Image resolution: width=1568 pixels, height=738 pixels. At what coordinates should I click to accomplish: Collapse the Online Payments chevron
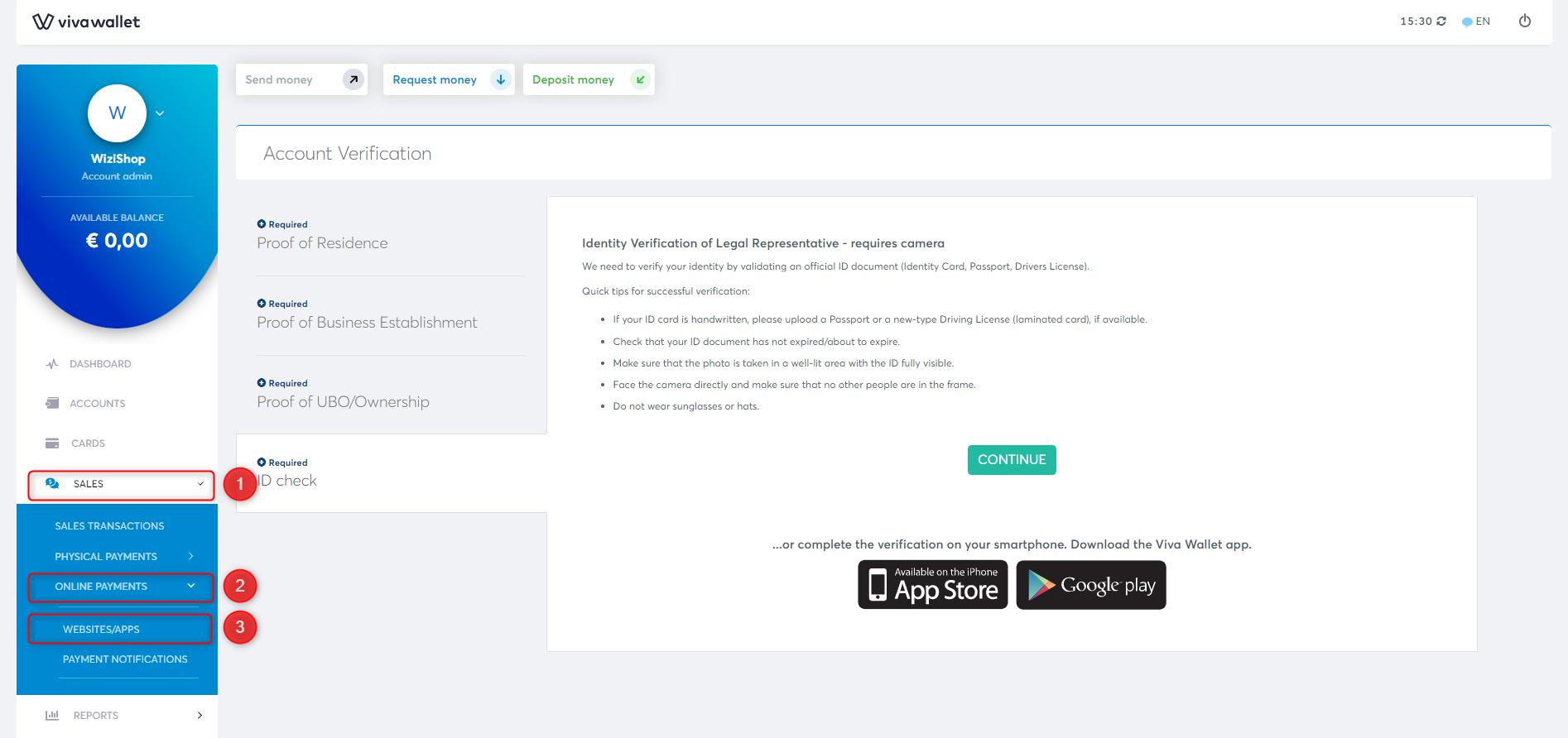pyautogui.click(x=191, y=586)
